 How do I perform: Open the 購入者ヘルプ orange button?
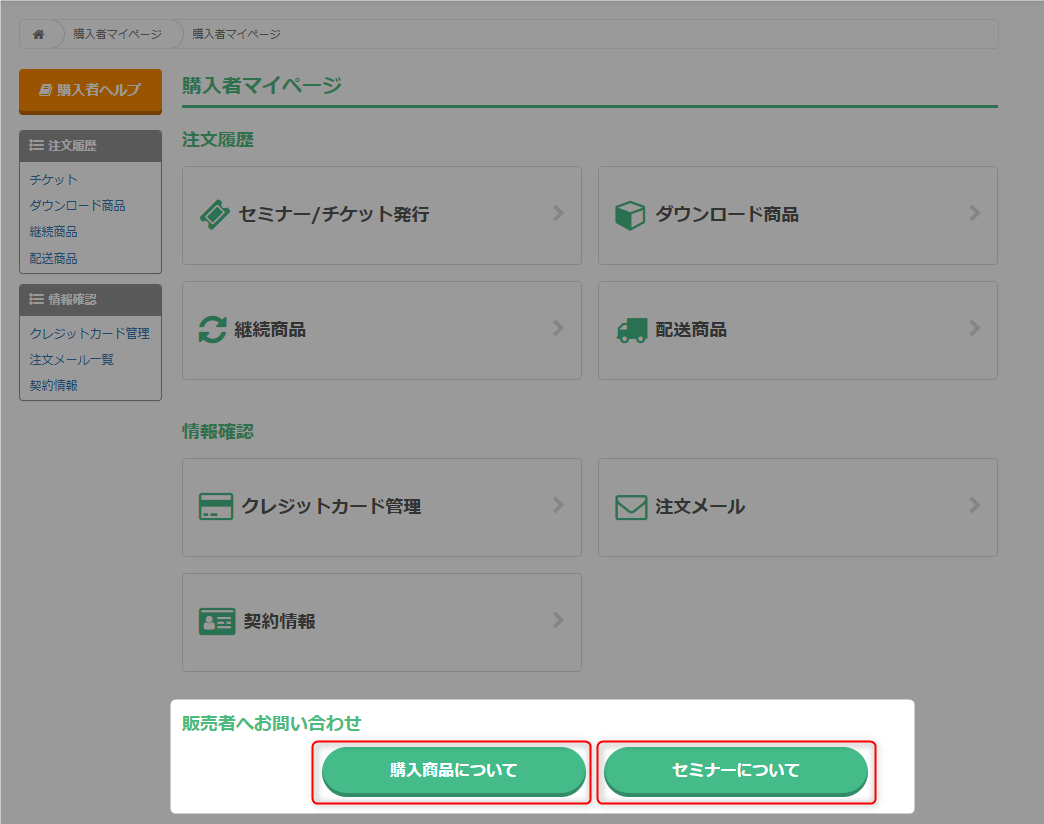click(90, 90)
